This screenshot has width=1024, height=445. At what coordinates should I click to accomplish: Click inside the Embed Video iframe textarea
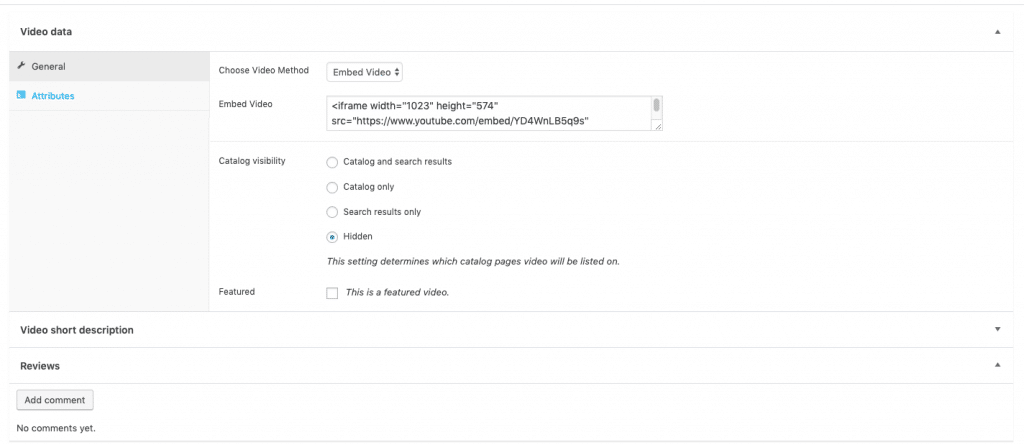[488, 114]
